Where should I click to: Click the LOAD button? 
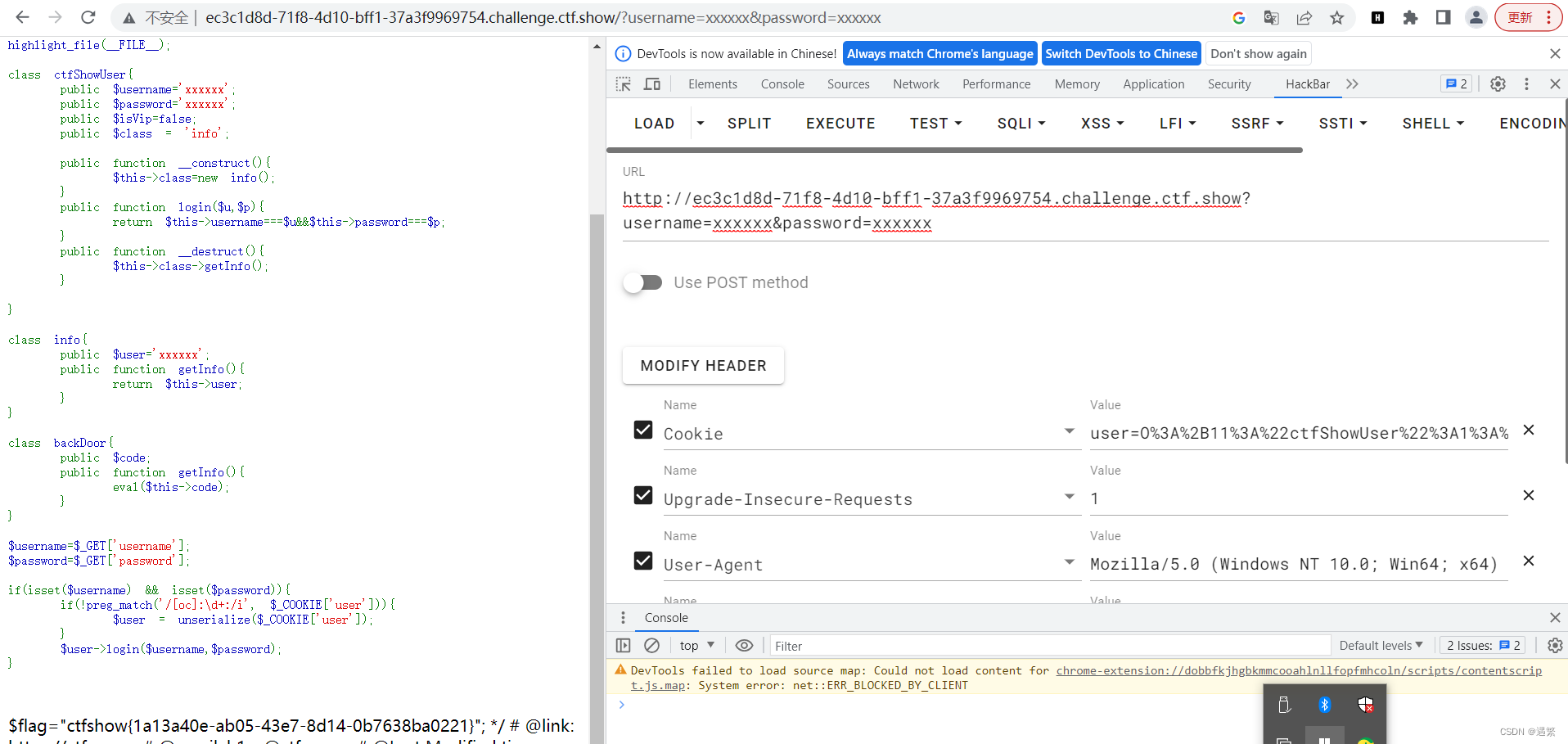[x=654, y=124]
